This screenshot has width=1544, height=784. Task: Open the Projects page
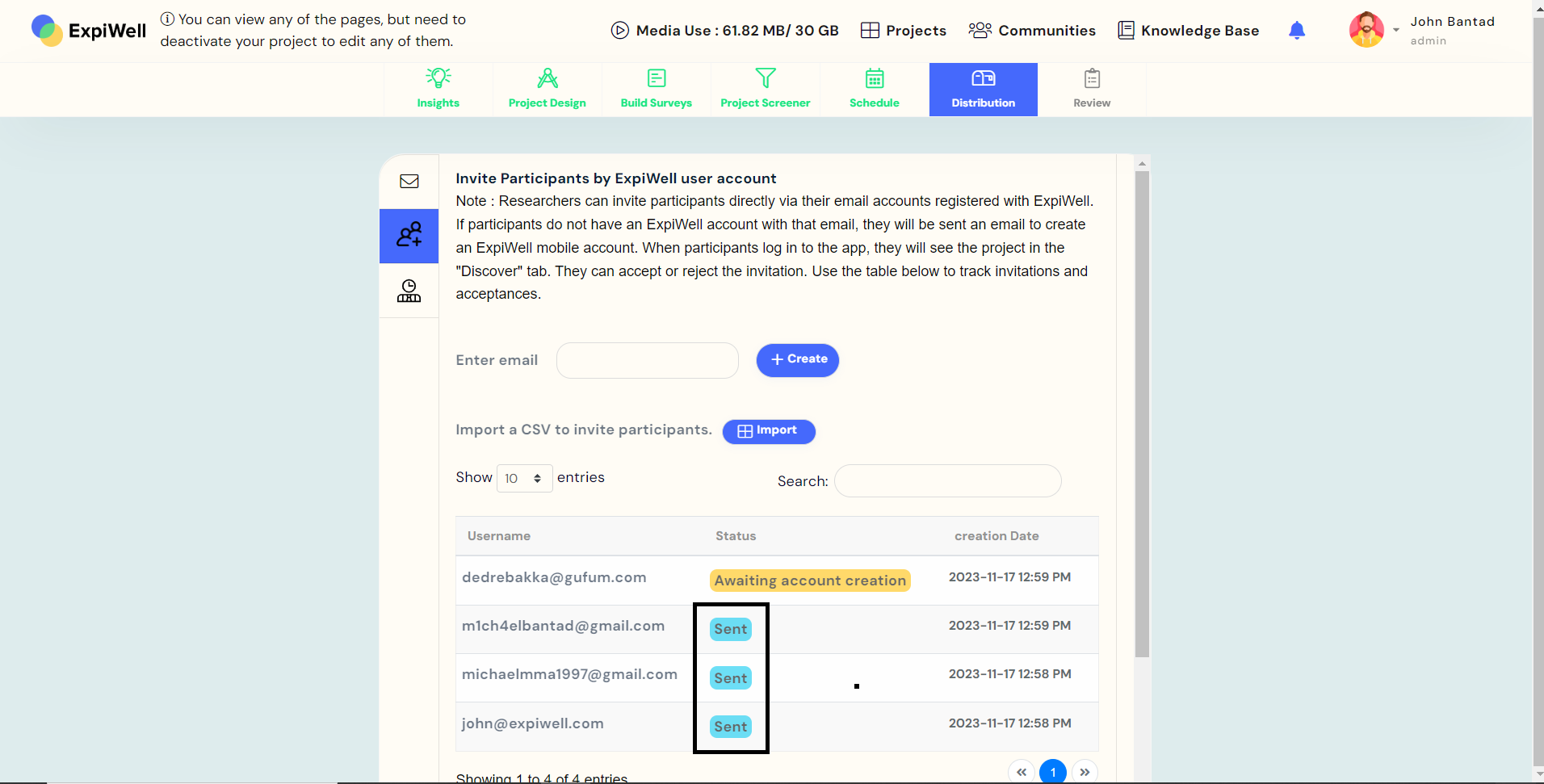coord(904,31)
